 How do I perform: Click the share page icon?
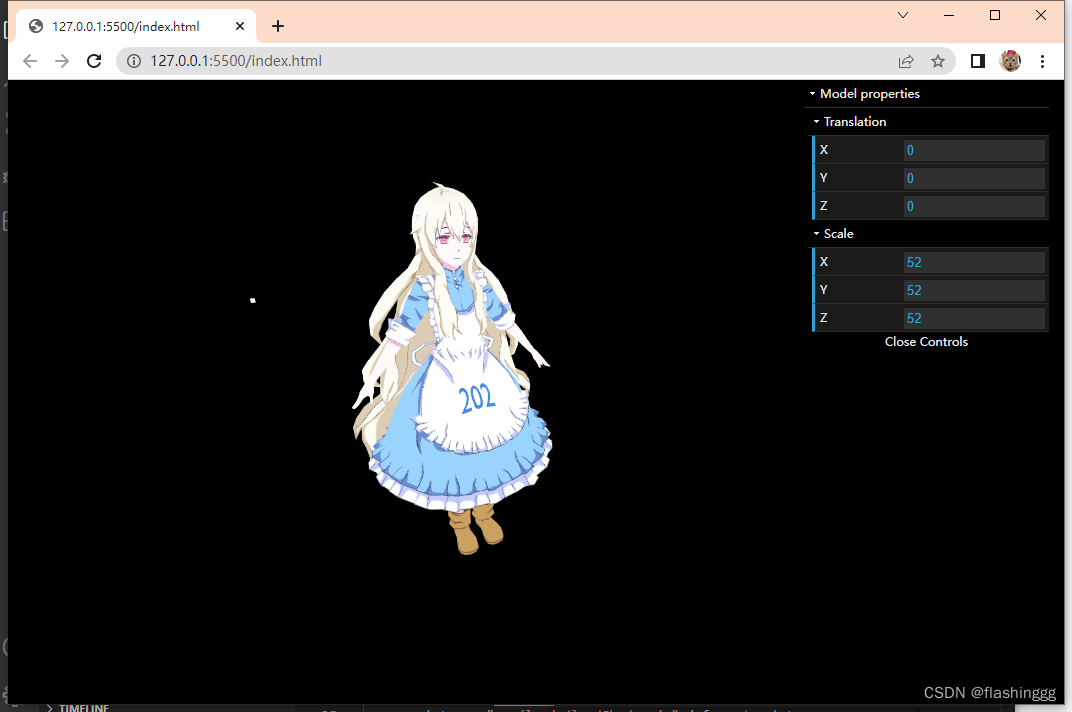pyautogui.click(x=906, y=62)
